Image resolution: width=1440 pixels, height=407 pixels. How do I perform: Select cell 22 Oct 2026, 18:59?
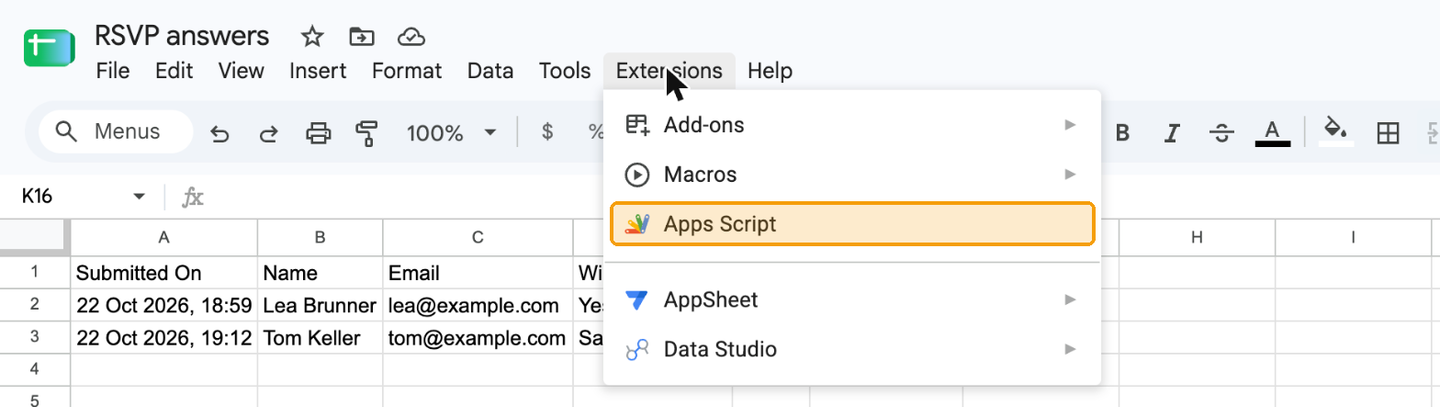pos(164,305)
